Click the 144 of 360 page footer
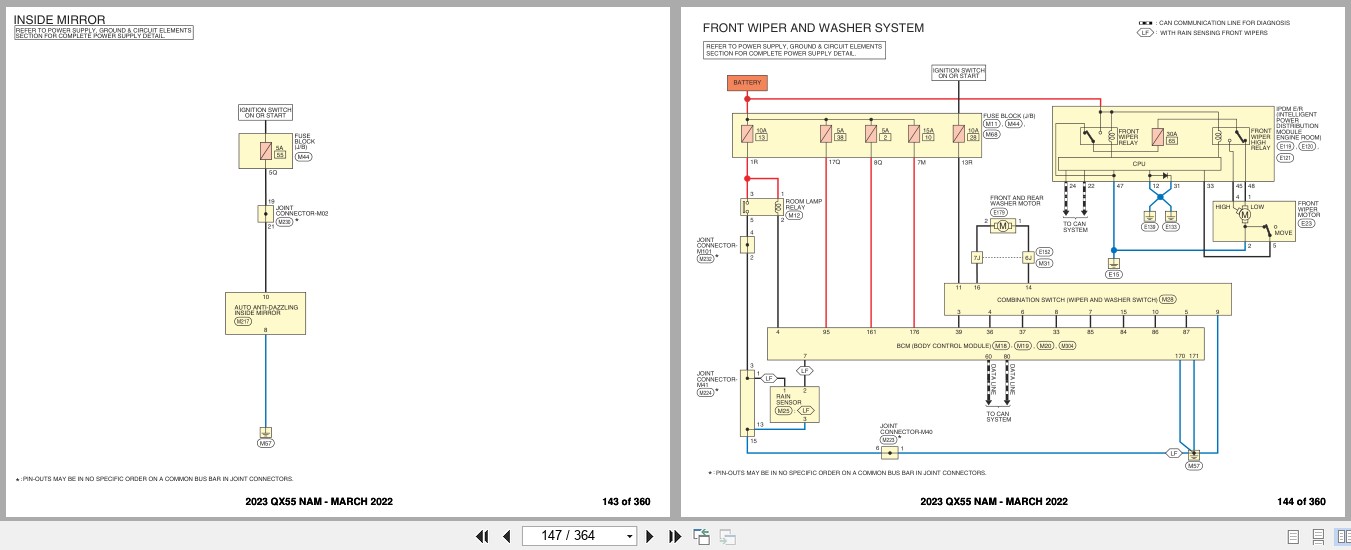This screenshot has width=1351, height=550. (x=1302, y=502)
